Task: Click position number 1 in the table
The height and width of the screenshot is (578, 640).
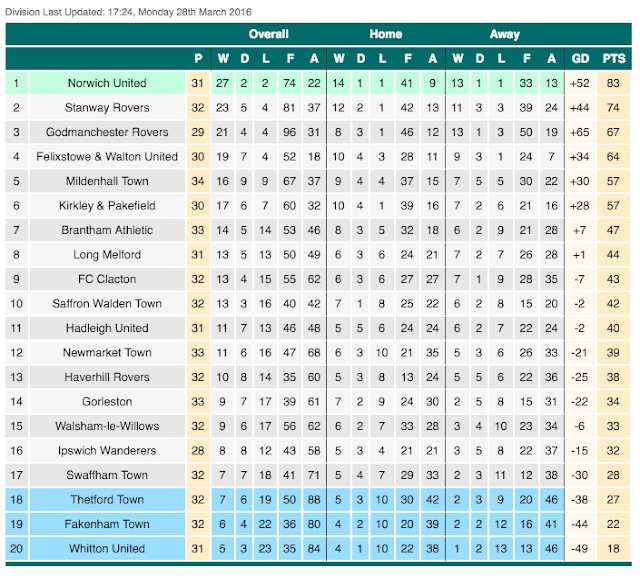Action: pyautogui.click(x=16, y=83)
